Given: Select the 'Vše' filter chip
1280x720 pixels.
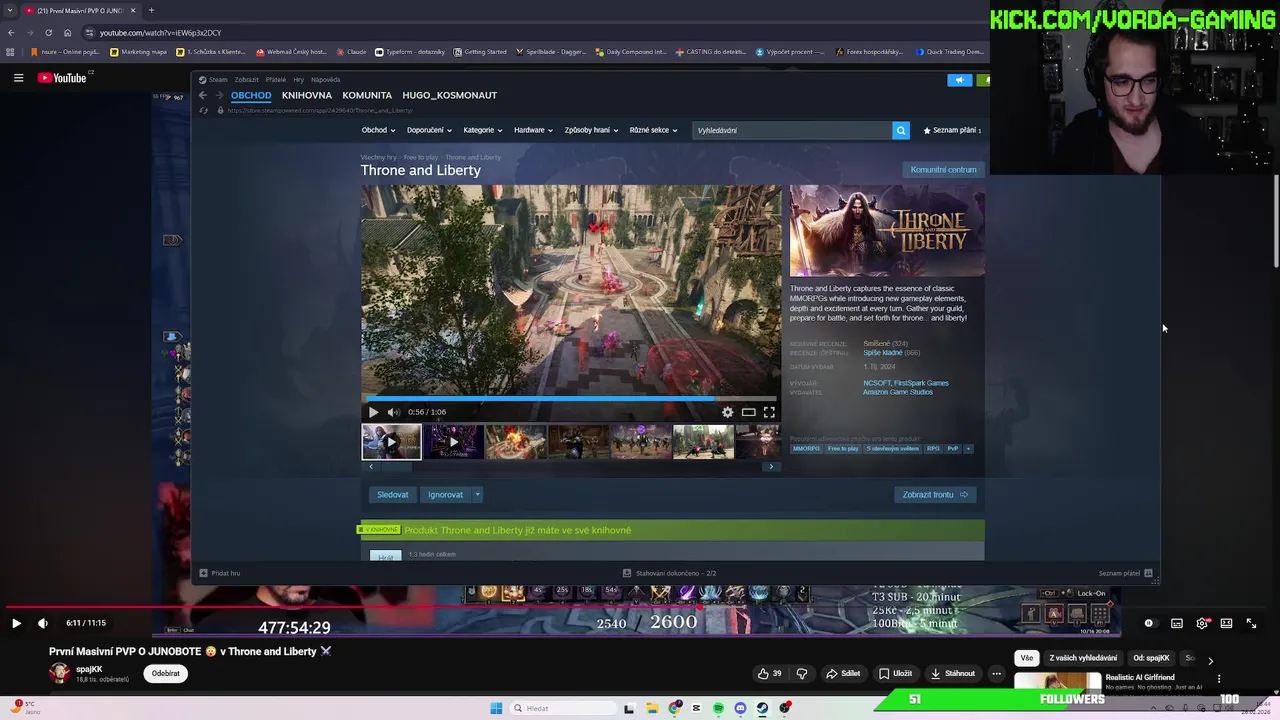Looking at the screenshot, I should [x=1026, y=658].
